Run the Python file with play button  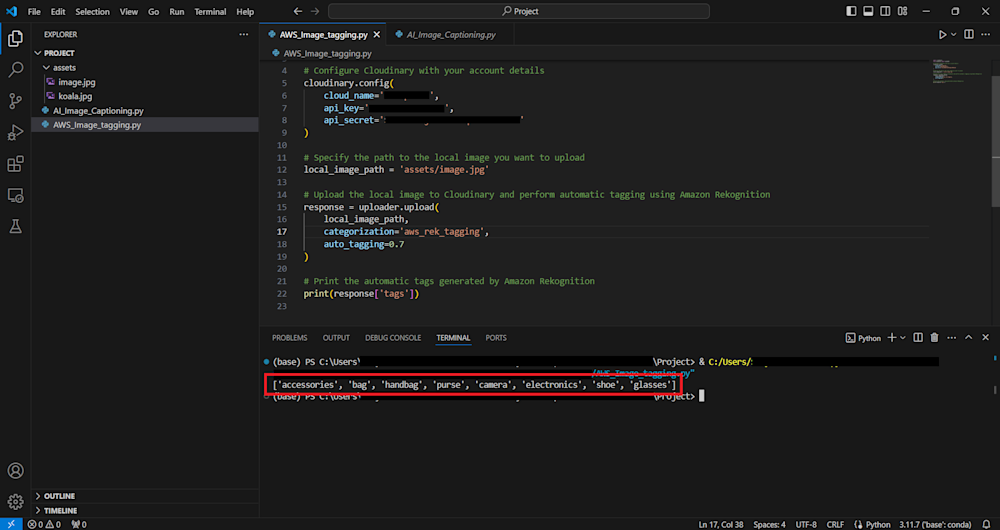coord(943,34)
